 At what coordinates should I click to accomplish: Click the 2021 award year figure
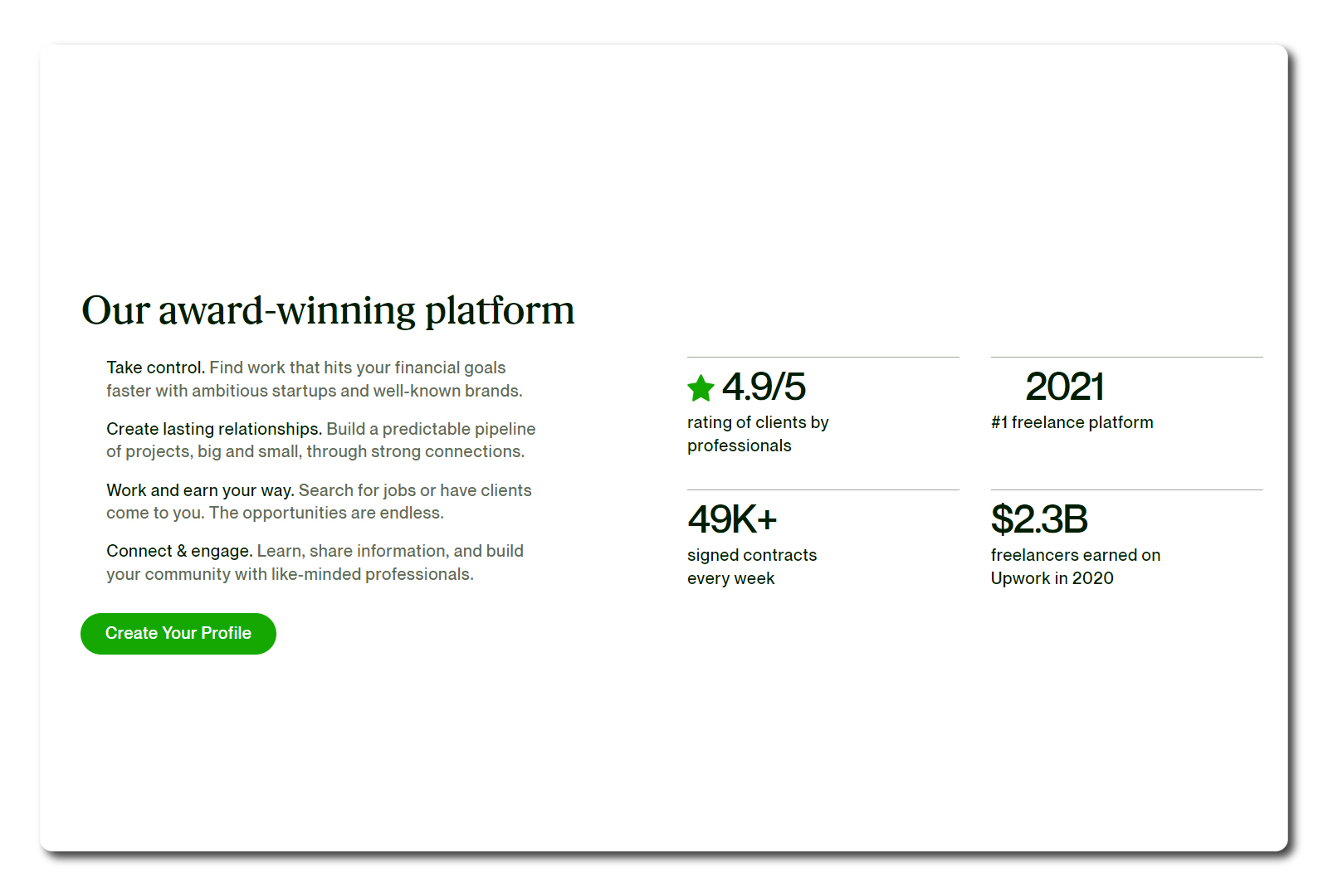(x=1065, y=387)
